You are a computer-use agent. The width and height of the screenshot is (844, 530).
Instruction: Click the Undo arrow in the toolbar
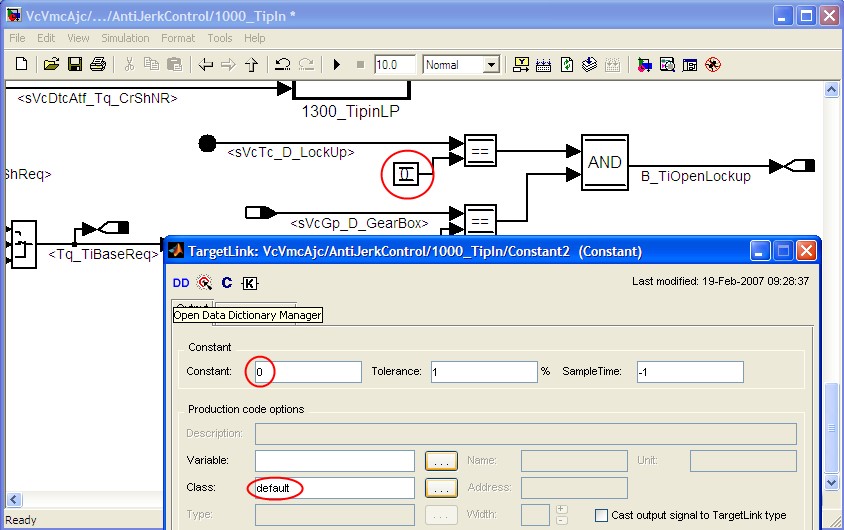[283, 65]
